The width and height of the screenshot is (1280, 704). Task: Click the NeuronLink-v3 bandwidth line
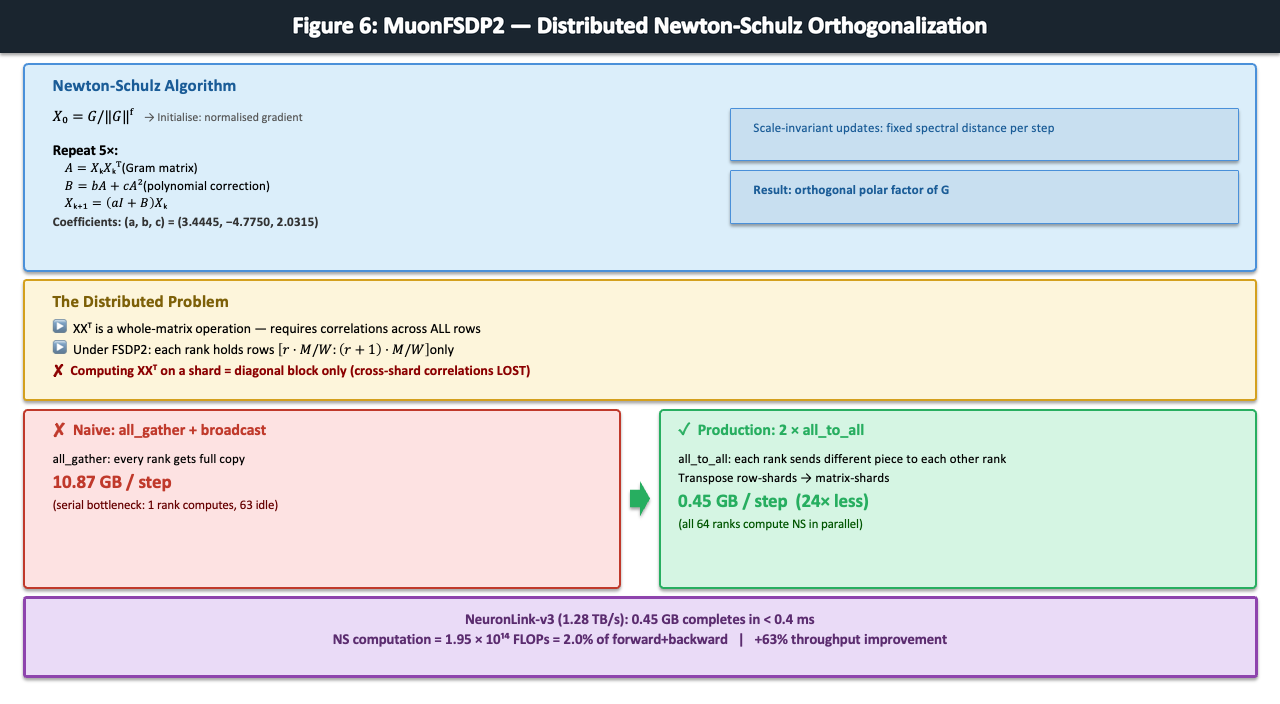click(x=640, y=619)
